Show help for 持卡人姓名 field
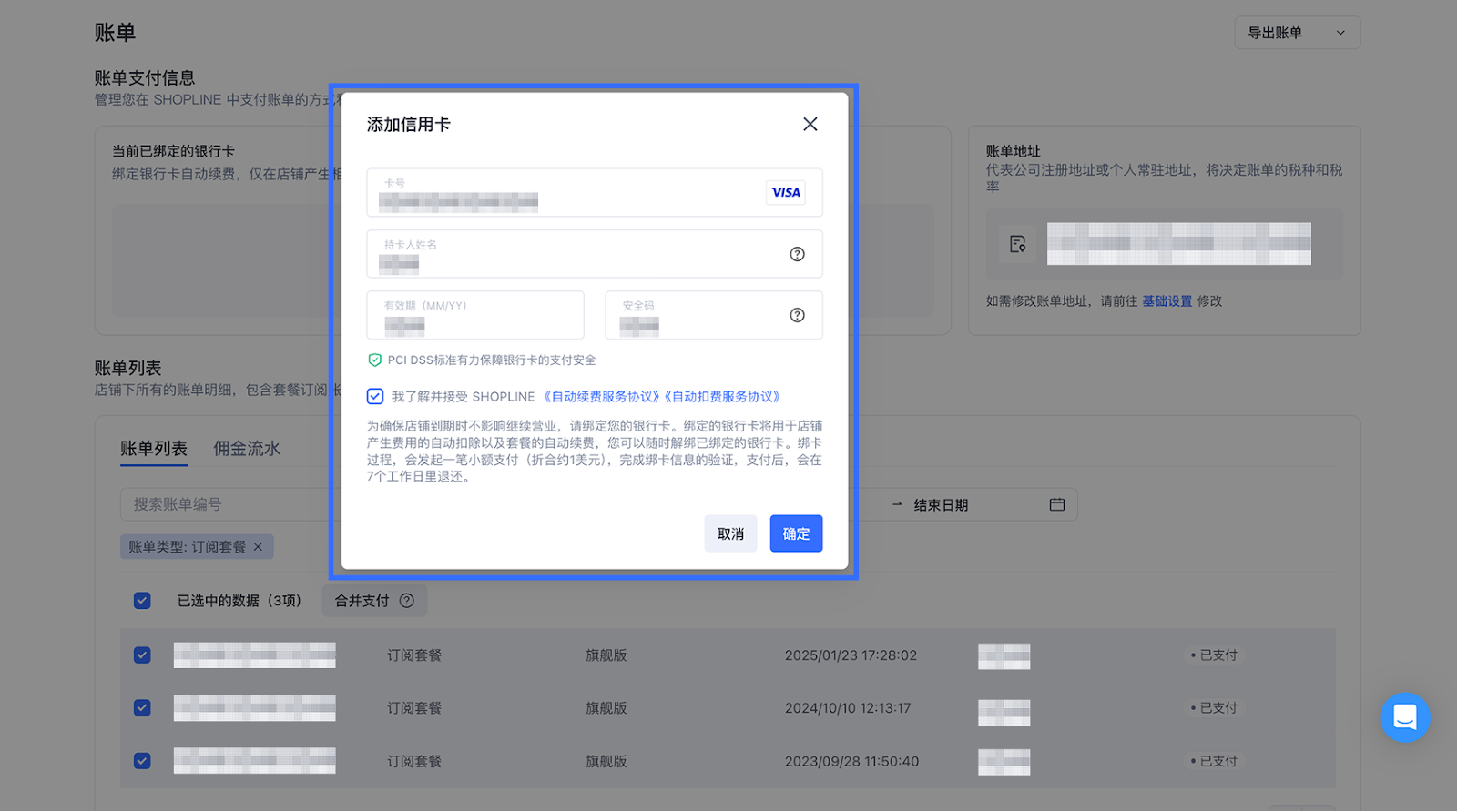Viewport: 1457px width, 812px height. (x=797, y=254)
